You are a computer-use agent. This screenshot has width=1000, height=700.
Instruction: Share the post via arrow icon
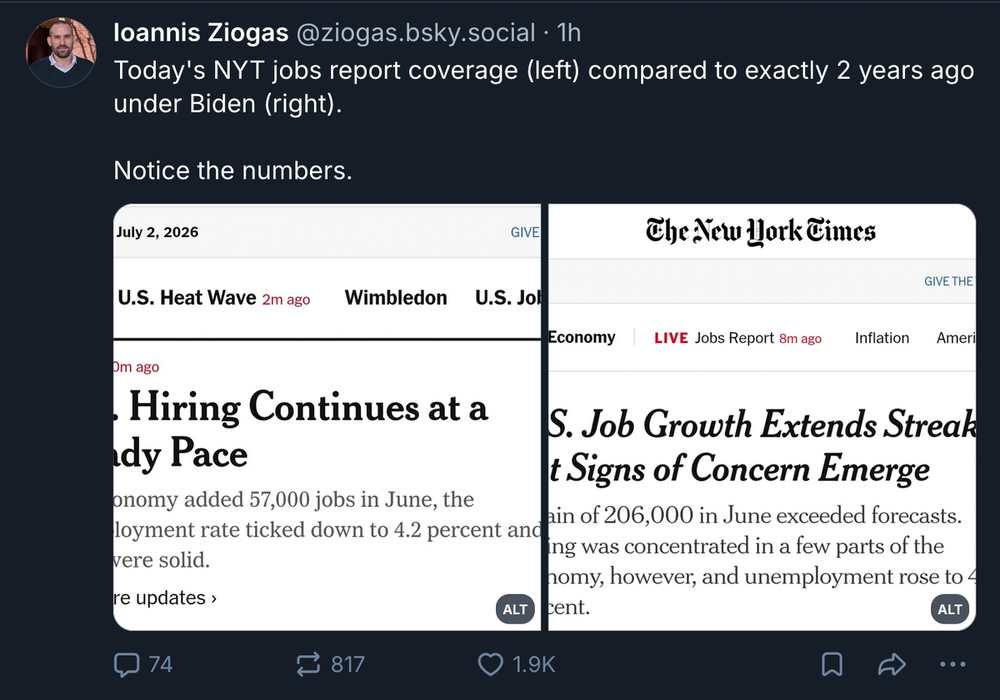coord(892,664)
